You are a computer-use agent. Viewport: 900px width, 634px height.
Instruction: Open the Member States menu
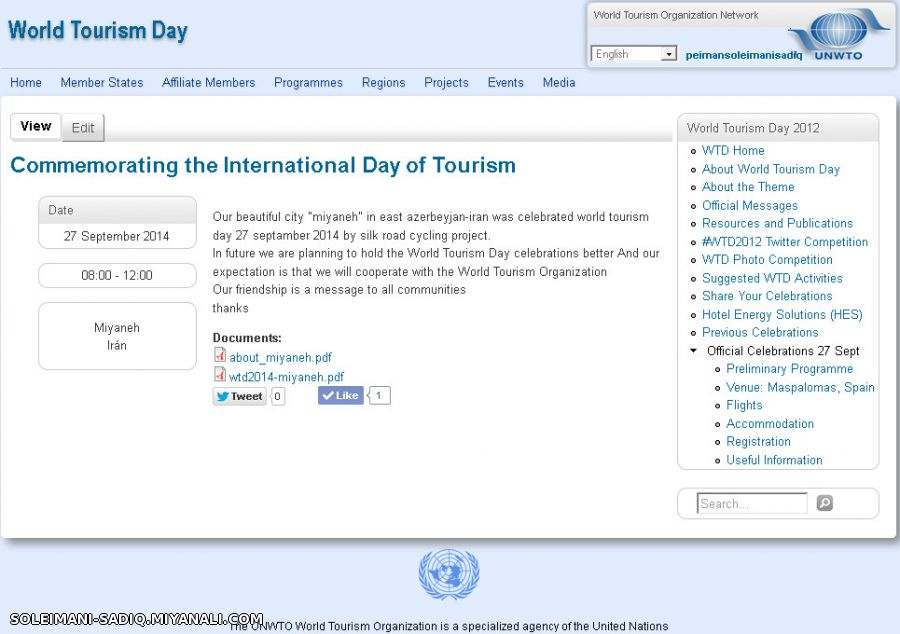coord(102,83)
